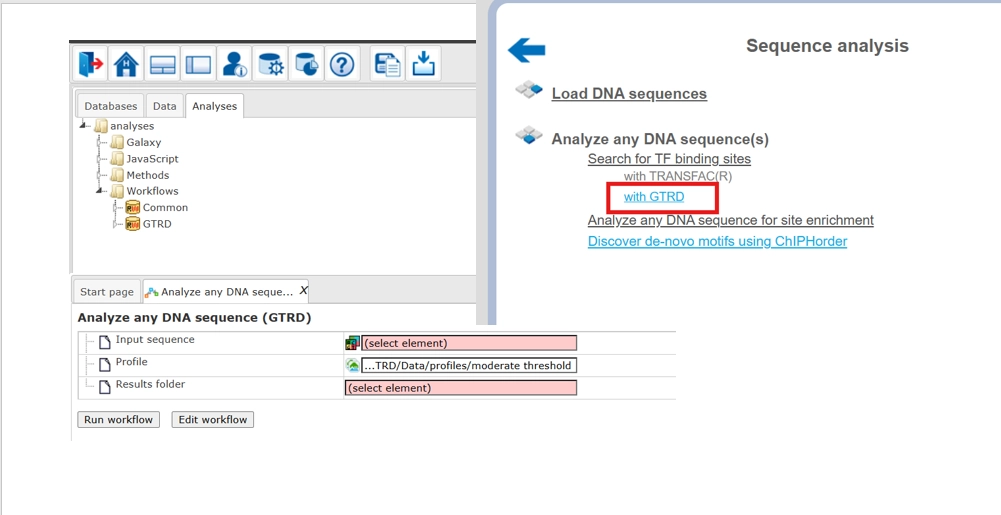This screenshot has width=1001, height=515.
Task: Switch to the Databases tab
Action: (x=110, y=106)
